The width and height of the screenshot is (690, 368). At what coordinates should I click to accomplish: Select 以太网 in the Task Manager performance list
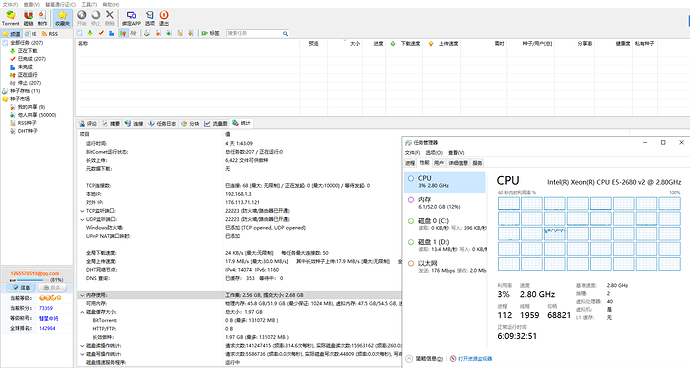(445, 266)
